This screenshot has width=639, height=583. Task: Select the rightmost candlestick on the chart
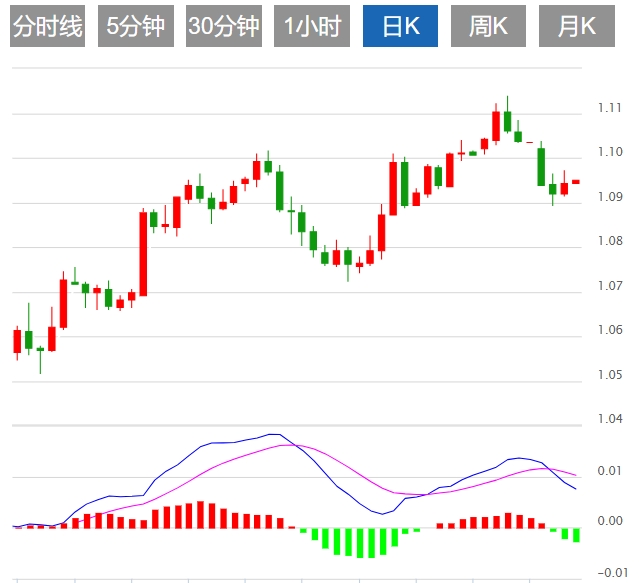point(576,182)
